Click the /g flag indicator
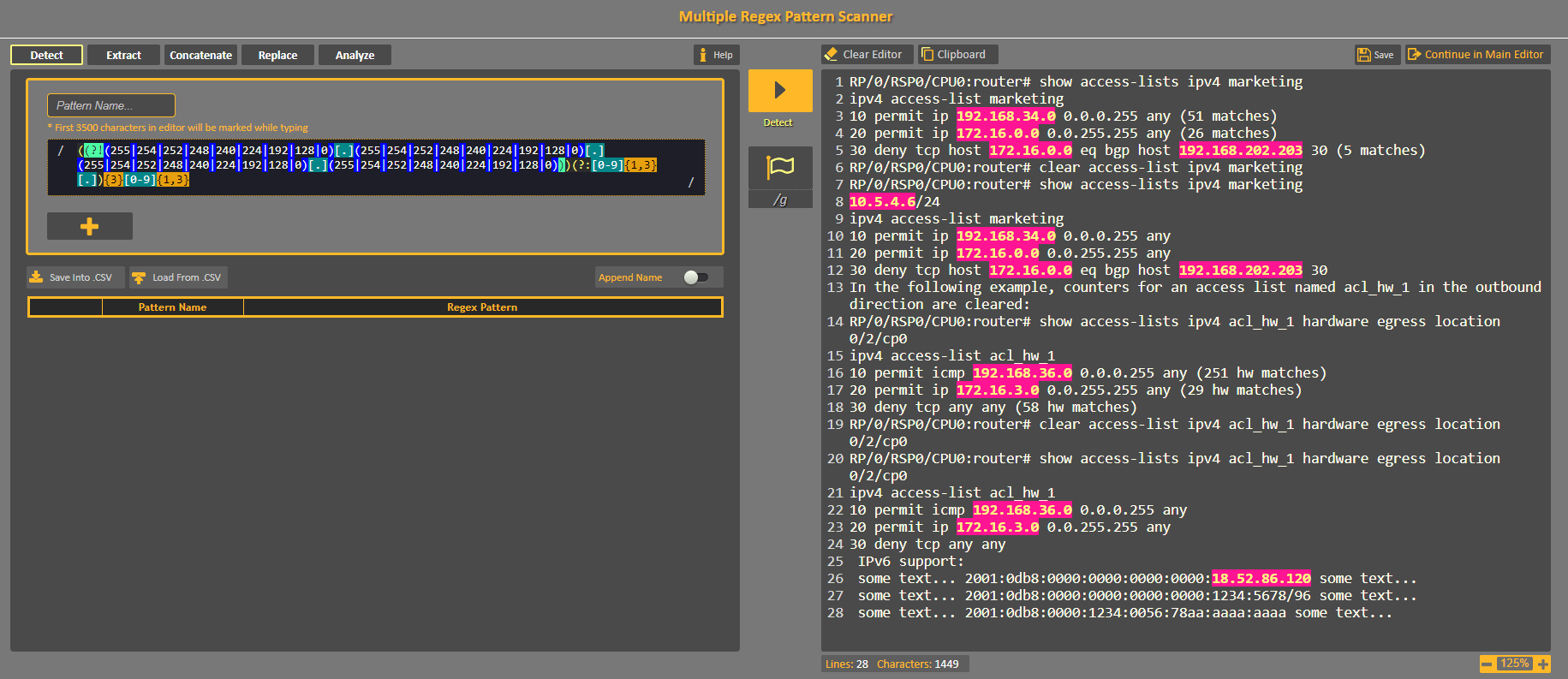Viewport: 1568px width, 679px height. tap(780, 200)
